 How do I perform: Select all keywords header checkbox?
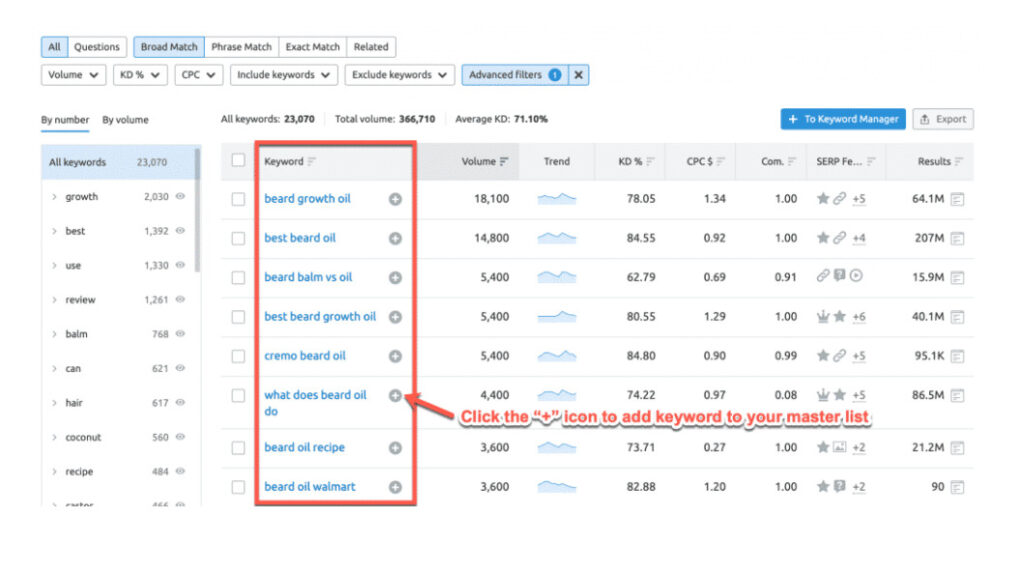[x=238, y=160]
